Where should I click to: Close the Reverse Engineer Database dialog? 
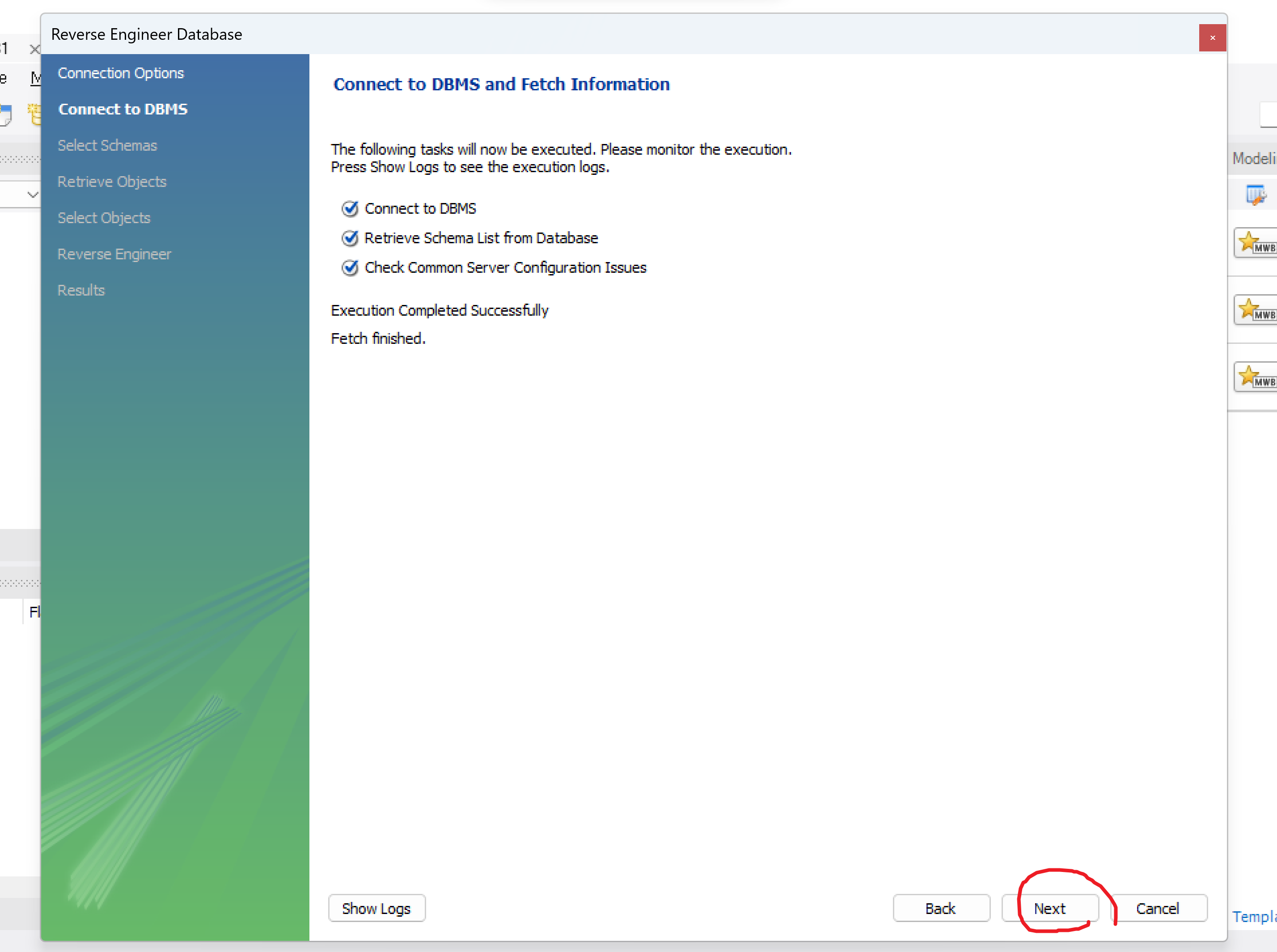(x=1213, y=38)
